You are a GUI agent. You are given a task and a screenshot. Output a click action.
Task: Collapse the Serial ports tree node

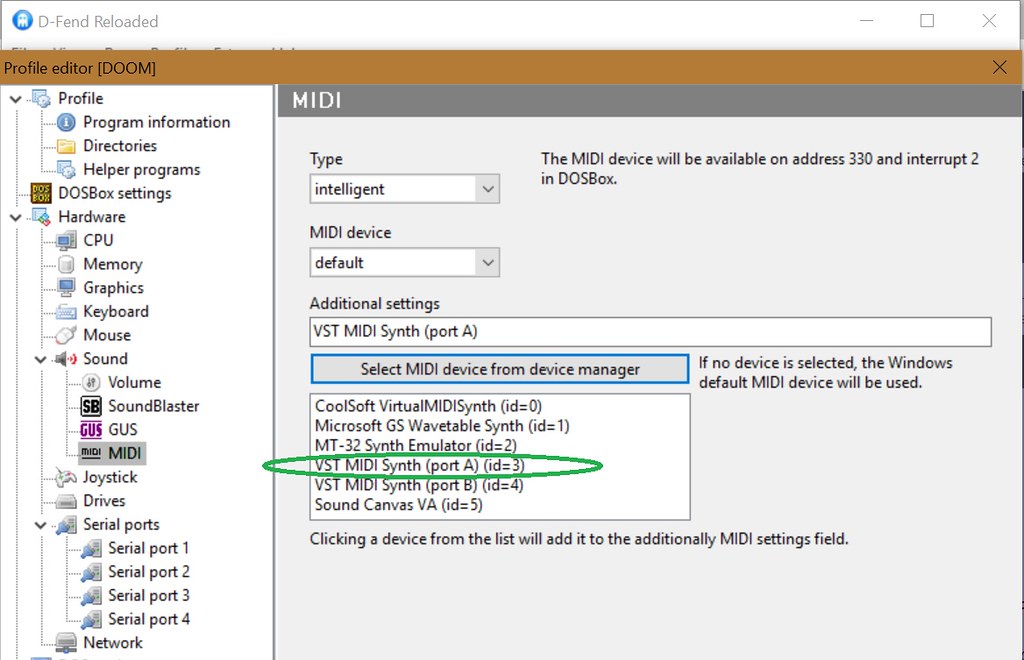coord(41,525)
